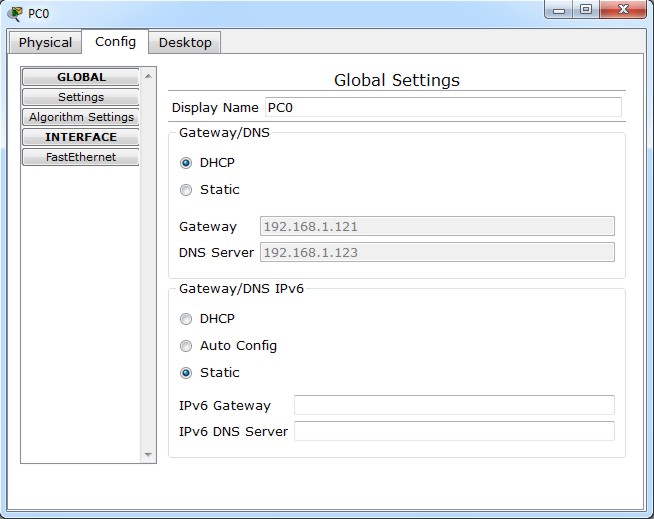Screen dimensions: 654x519
Task: Open the Settings sidebar button
Action: pos(80,97)
